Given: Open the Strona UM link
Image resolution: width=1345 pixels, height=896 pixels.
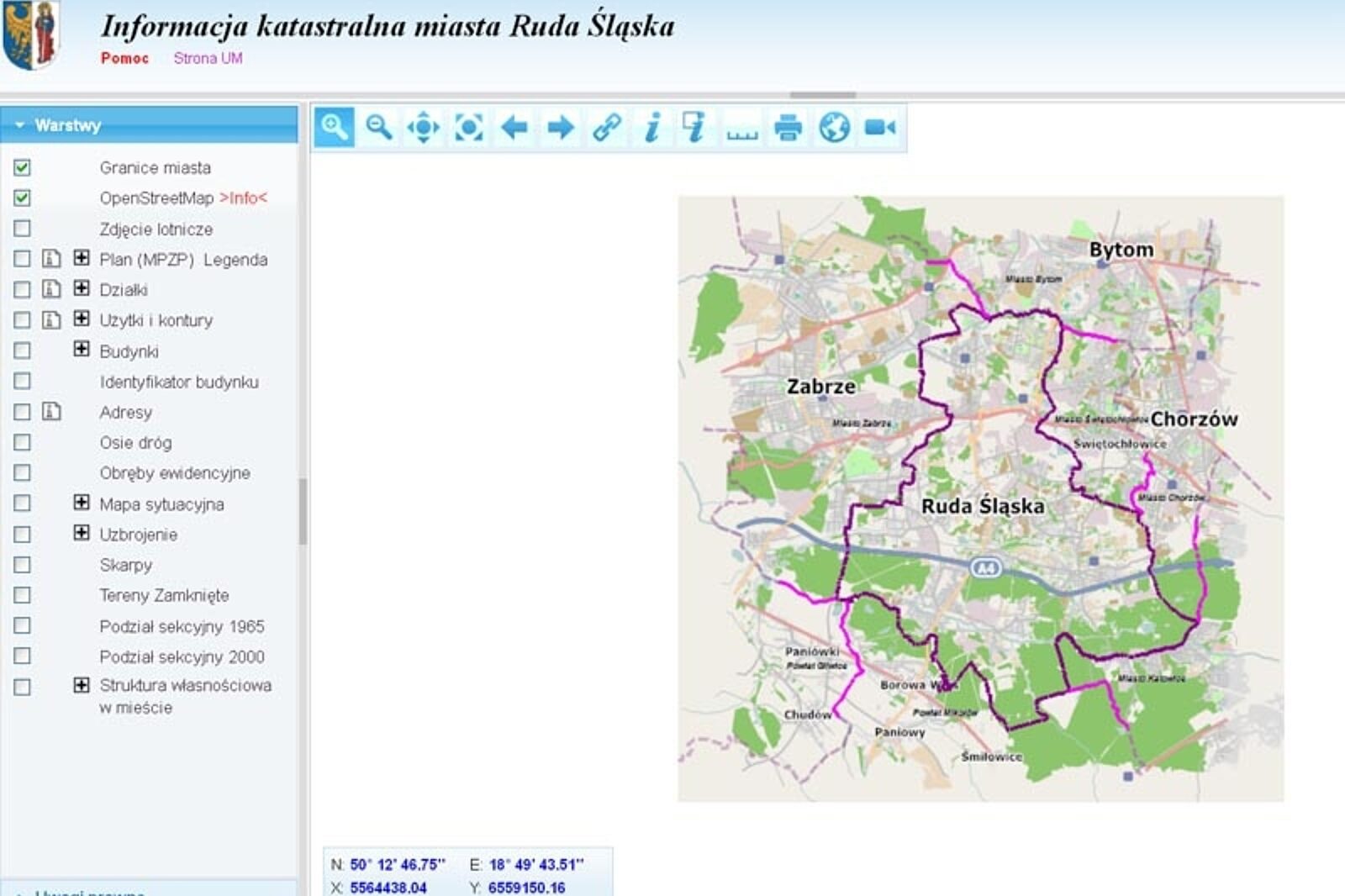Looking at the screenshot, I should pyautogui.click(x=208, y=58).
